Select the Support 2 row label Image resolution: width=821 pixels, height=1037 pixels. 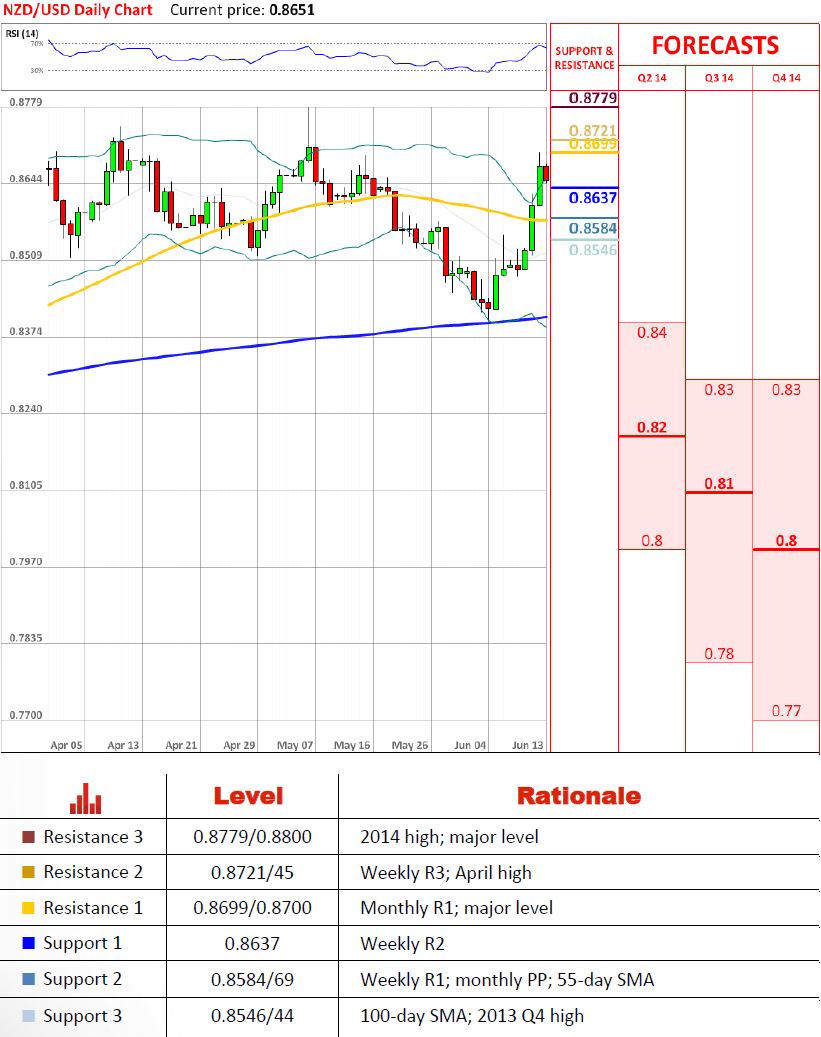point(83,979)
